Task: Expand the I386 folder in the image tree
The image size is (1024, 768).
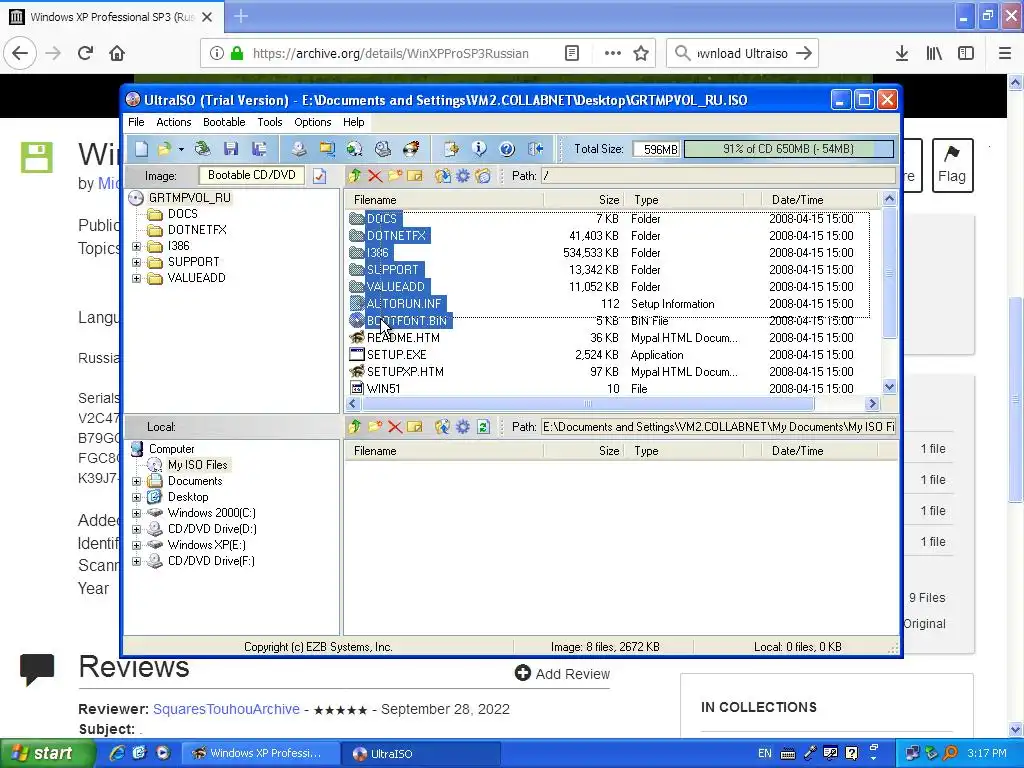Action: [x=136, y=246]
